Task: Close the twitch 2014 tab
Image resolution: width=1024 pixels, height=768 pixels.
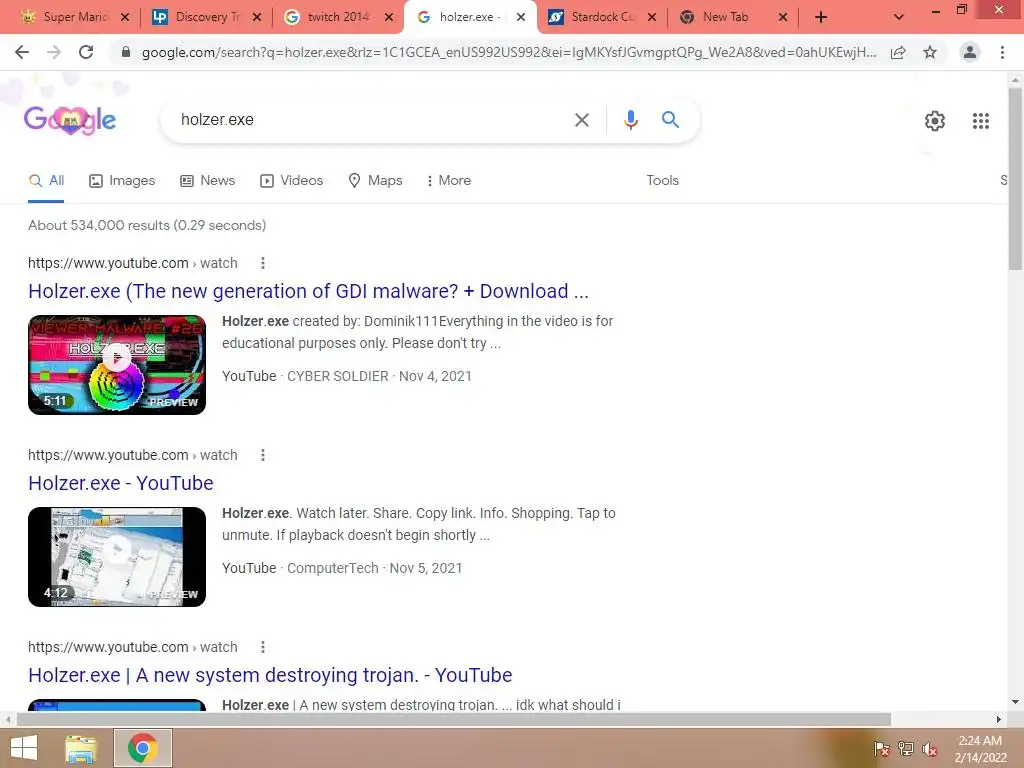Action: tap(389, 17)
